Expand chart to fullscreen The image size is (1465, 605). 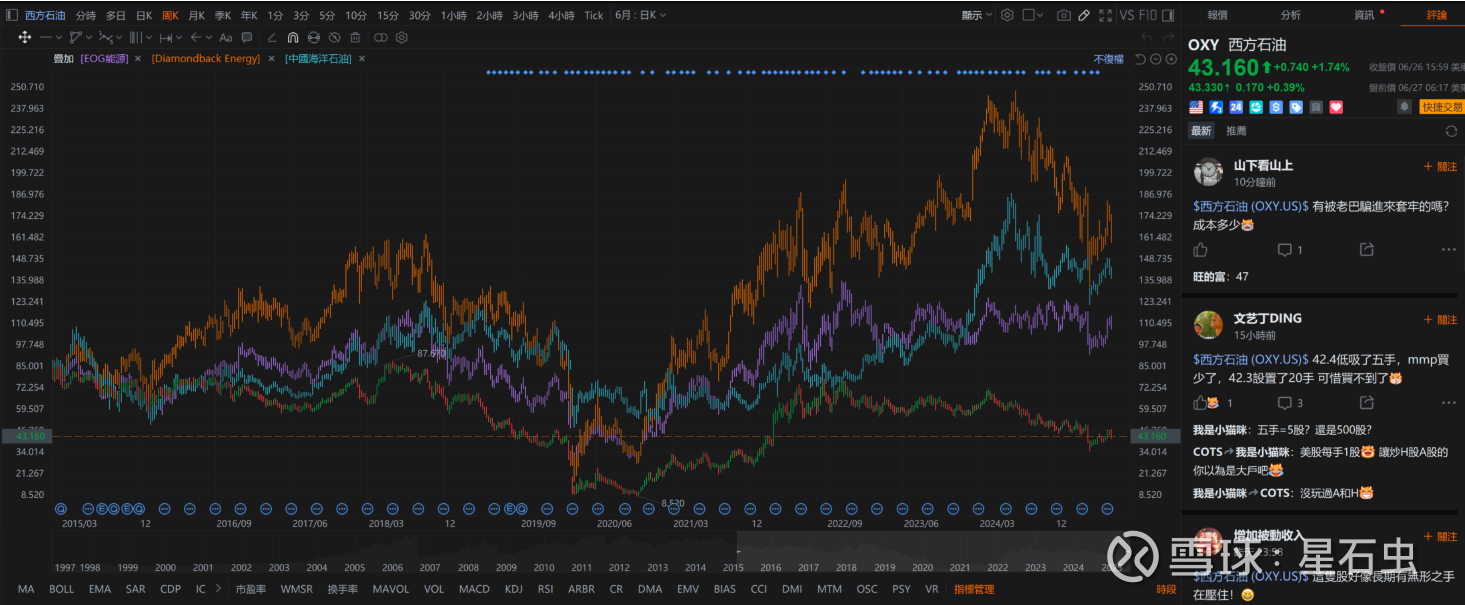(1105, 15)
